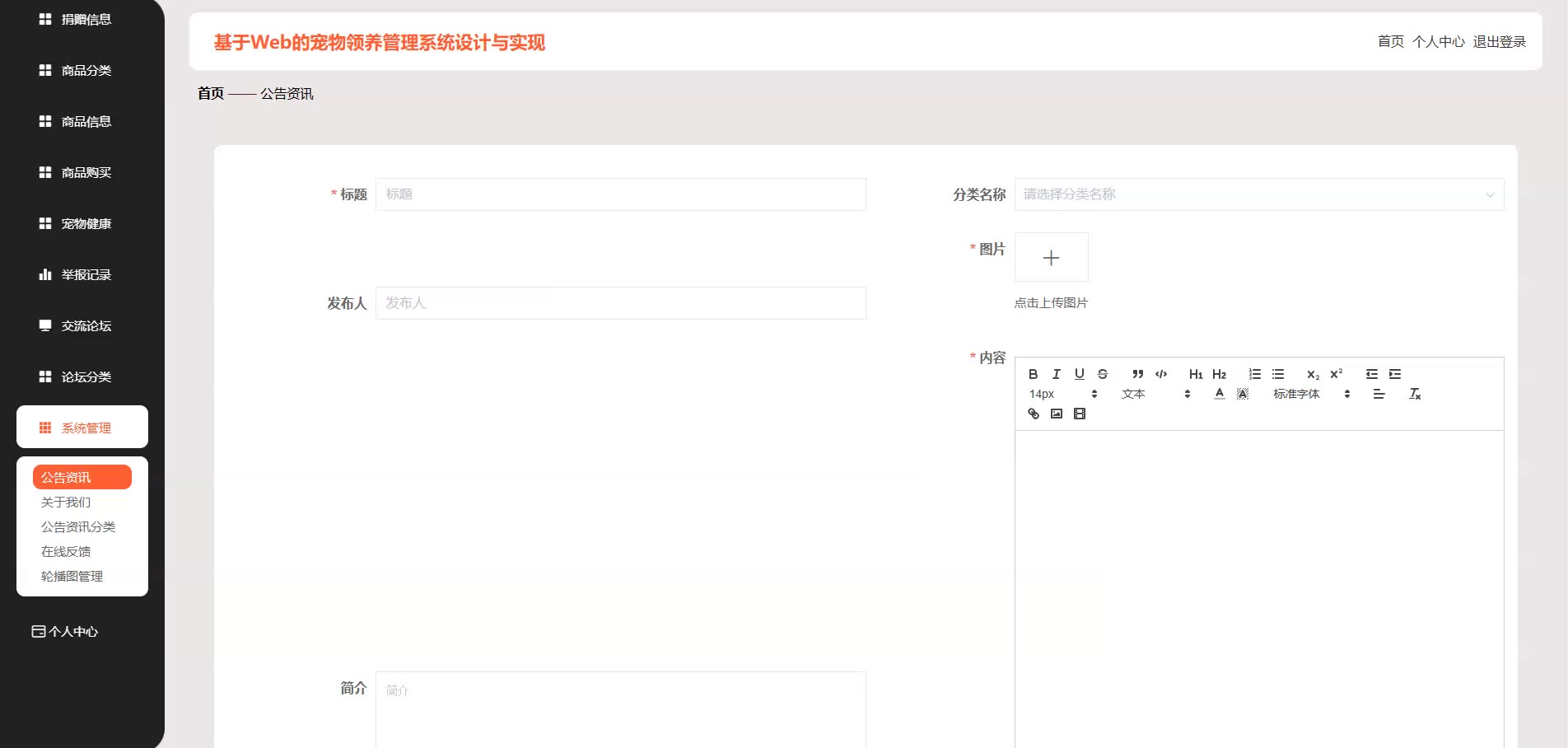This screenshot has width=1568, height=748.
Task: Open the text color picker
Action: tap(1219, 394)
